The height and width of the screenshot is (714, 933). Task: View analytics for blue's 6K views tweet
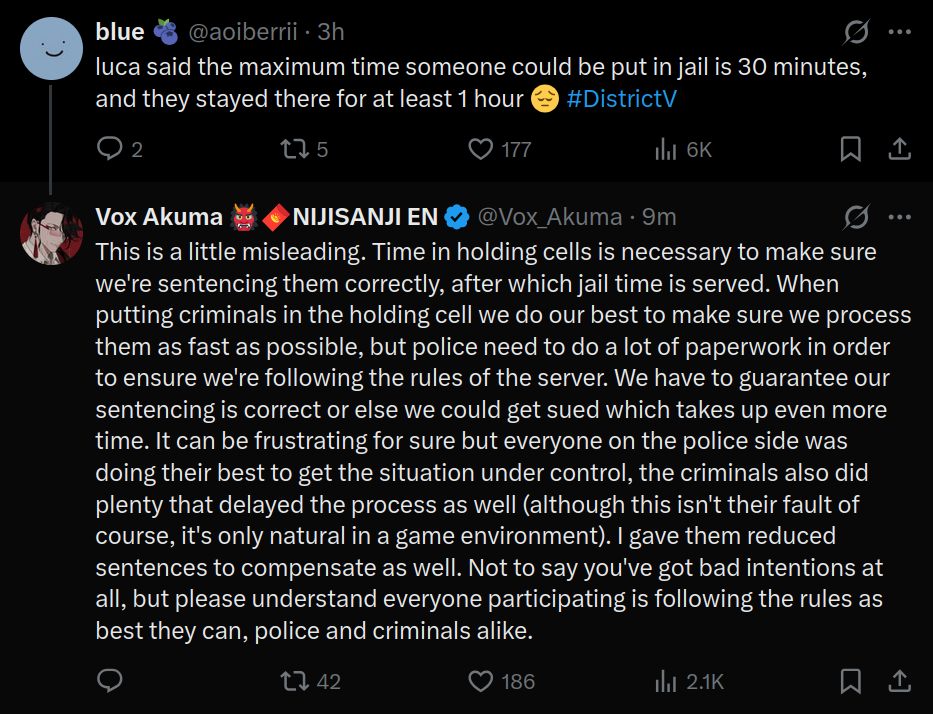point(666,149)
